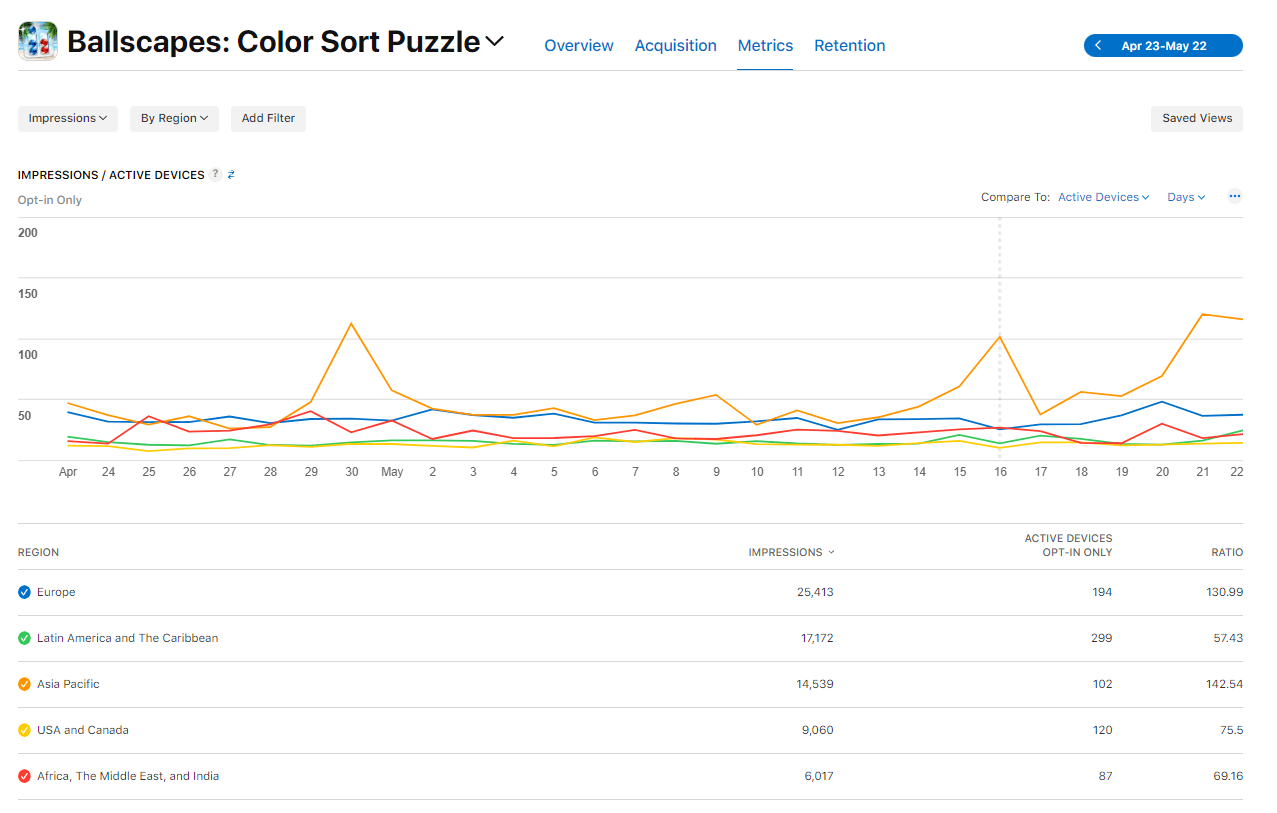
Task: Open the Impressions metric dropdown
Action: coord(68,118)
